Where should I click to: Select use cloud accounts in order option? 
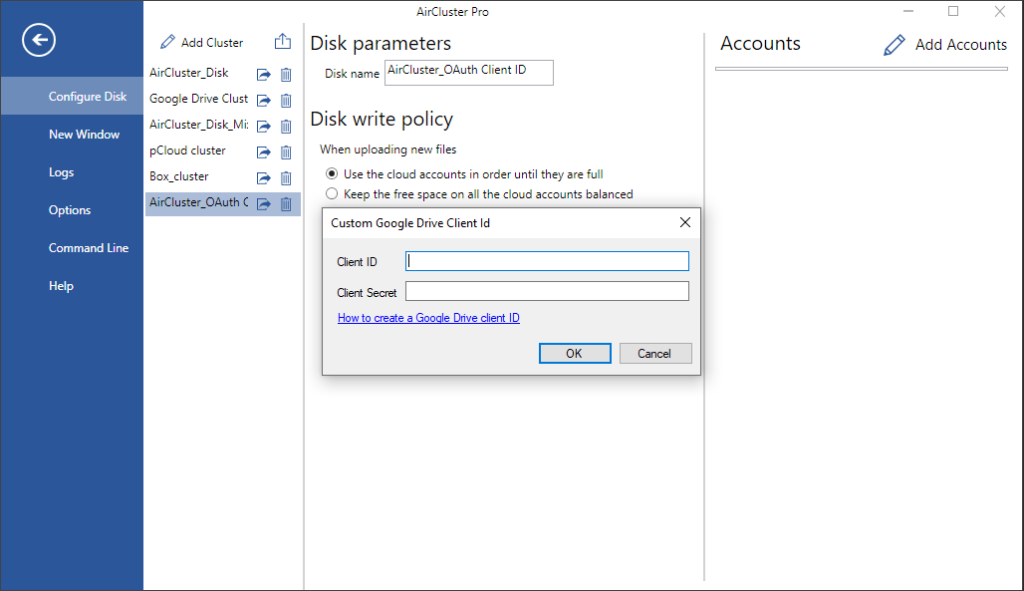332,174
